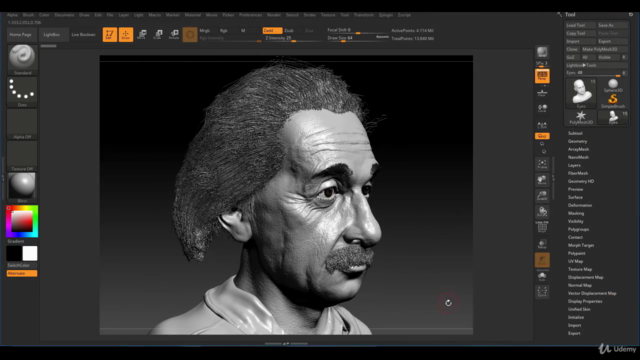Toggle the orange XYZ rotation button

coord(542,136)
